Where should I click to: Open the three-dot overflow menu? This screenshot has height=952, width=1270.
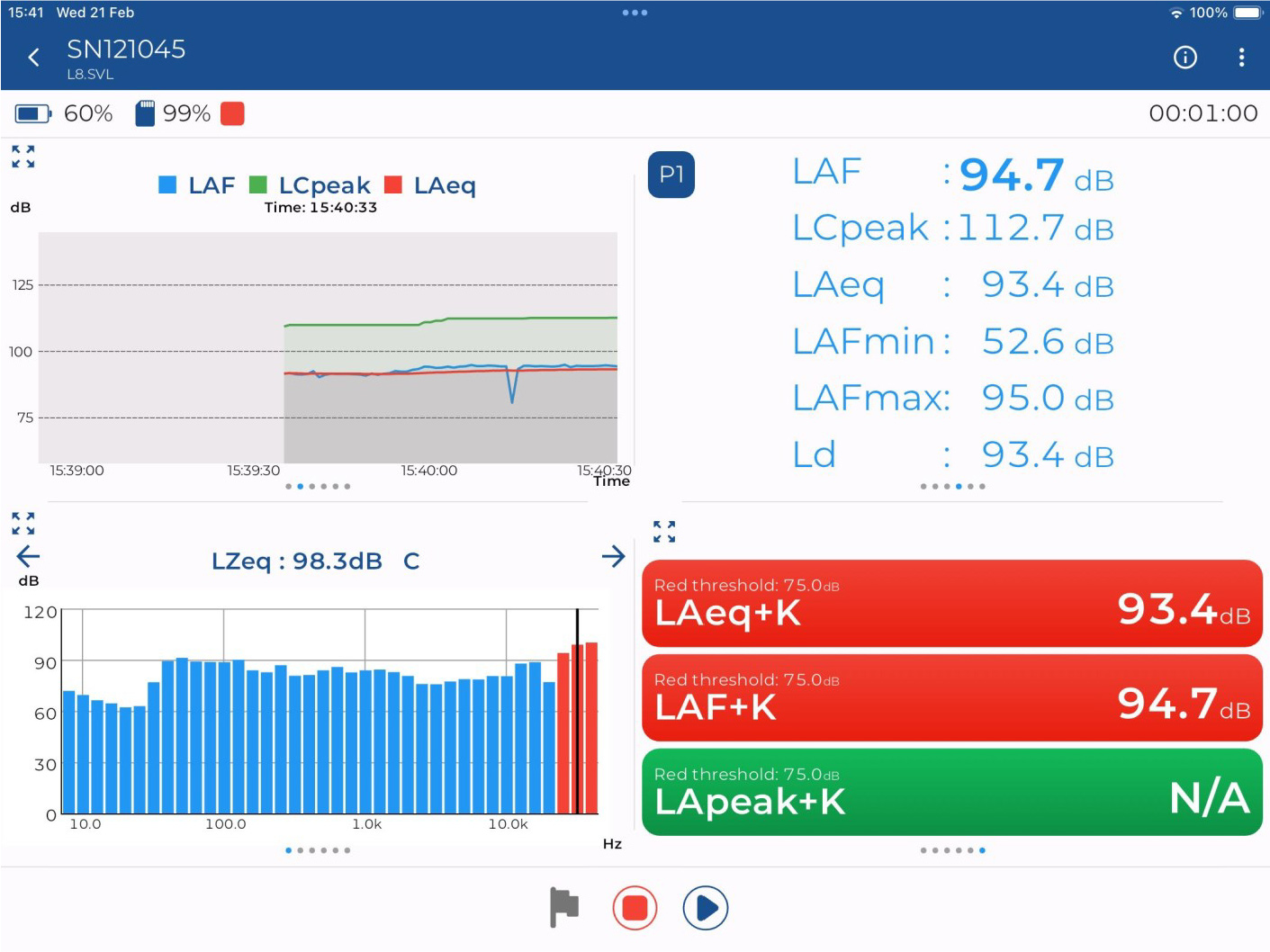pyautogui.click(x=1241, y=58)
